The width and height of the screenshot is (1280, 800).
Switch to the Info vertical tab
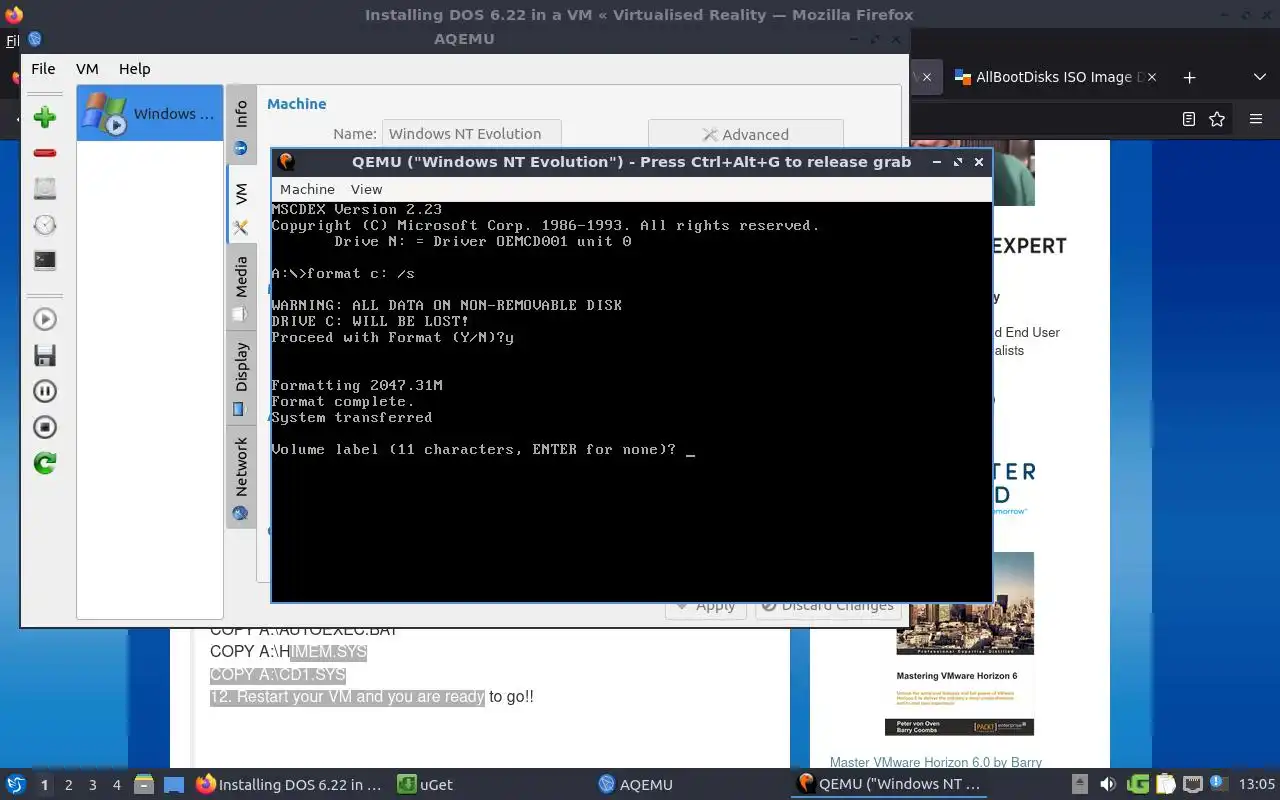[x=241, y=127]
